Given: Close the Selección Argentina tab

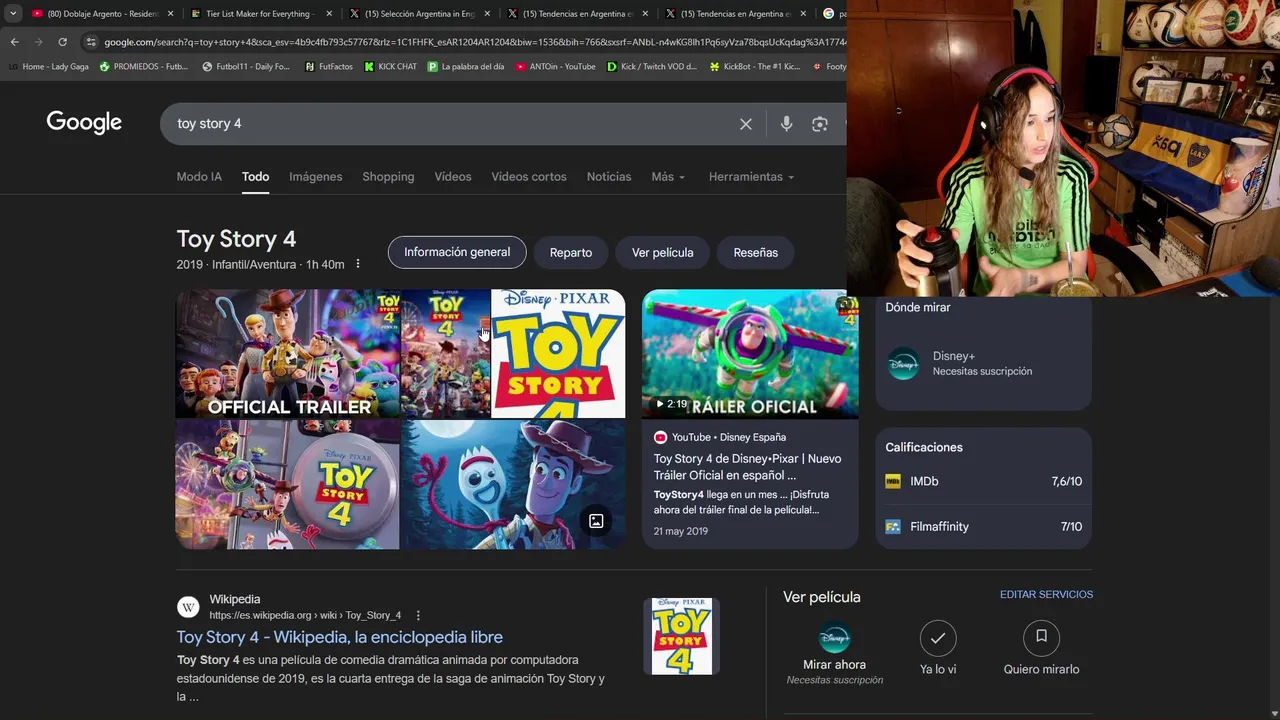Looking at the screenshot, I should coord(486,14).
